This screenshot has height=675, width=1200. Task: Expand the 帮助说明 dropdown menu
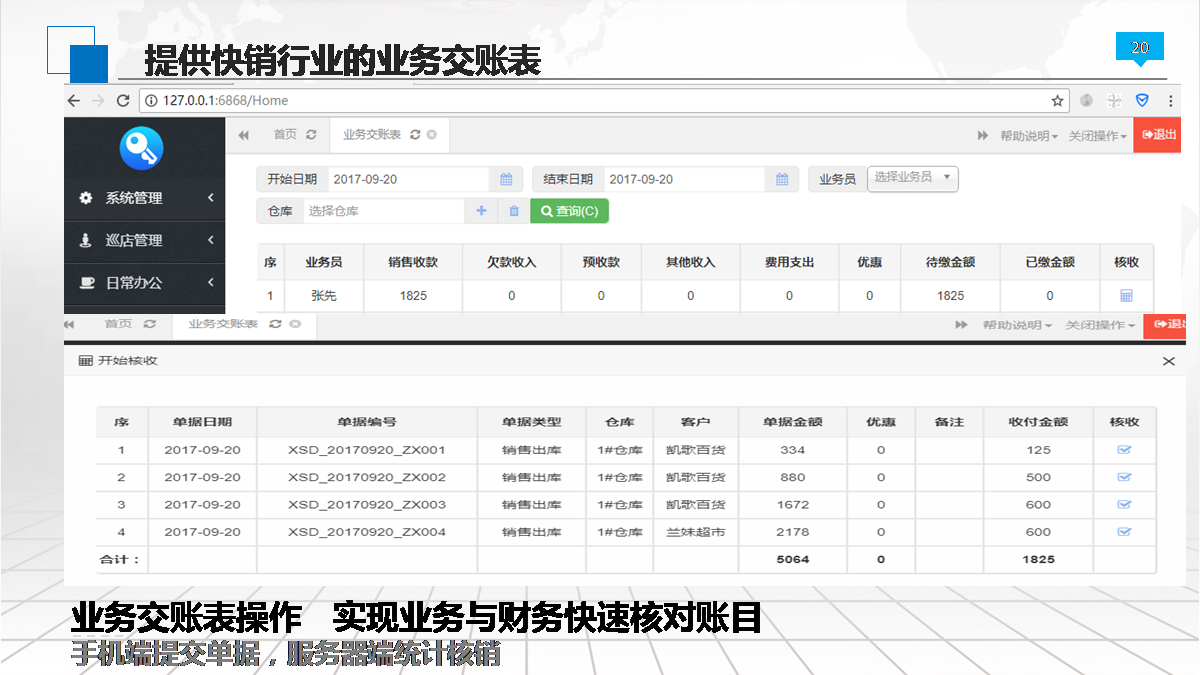click(x=1028, y=136)
